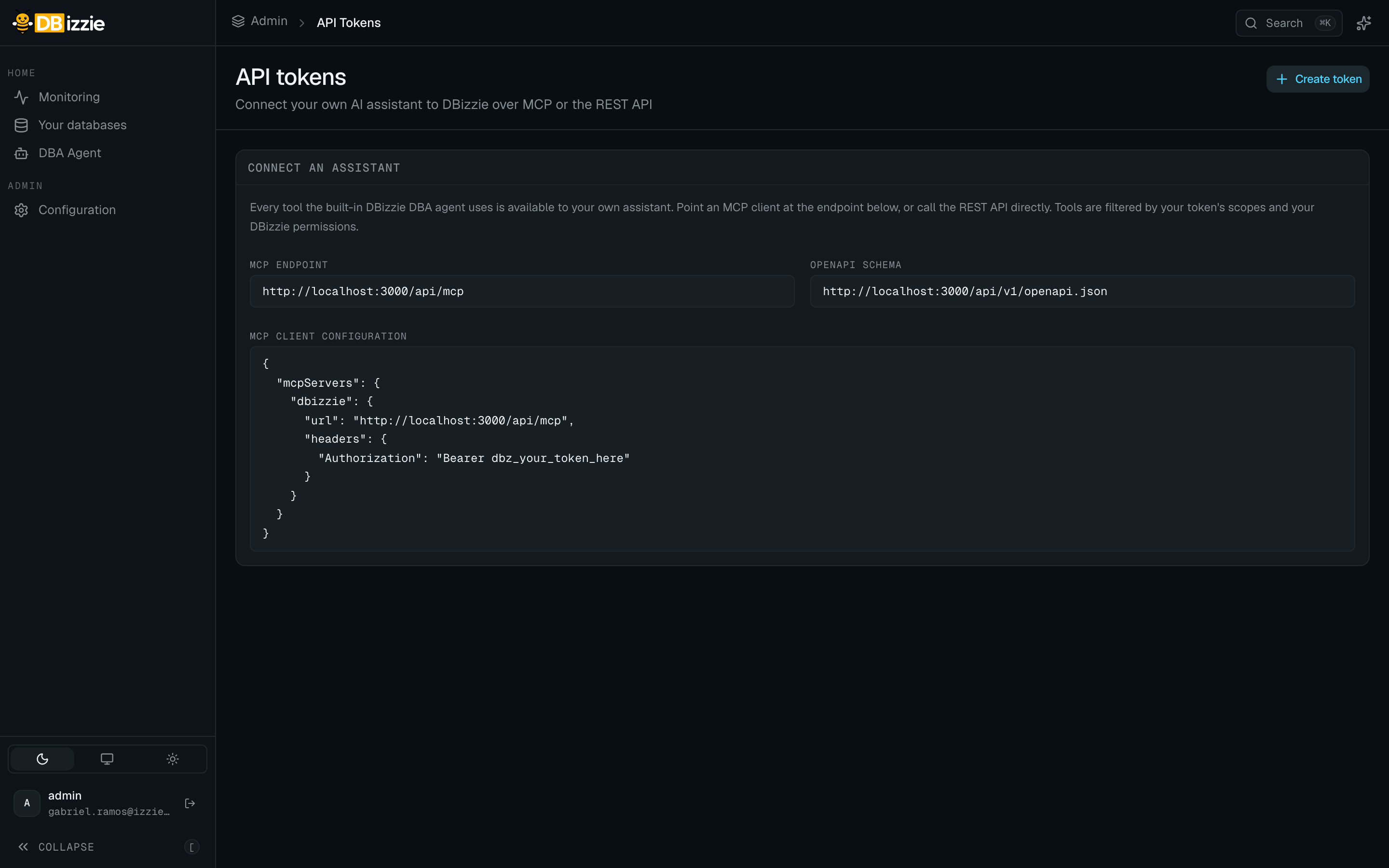Select the MCP endpoint URL field
Viewport: 1389px width, 868px height.
pyautogui.click(x=522, y=291)
